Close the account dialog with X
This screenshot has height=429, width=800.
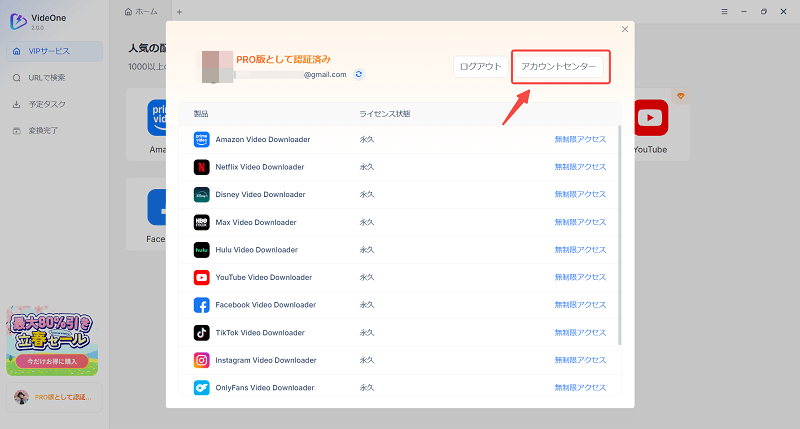coord(625,30)
